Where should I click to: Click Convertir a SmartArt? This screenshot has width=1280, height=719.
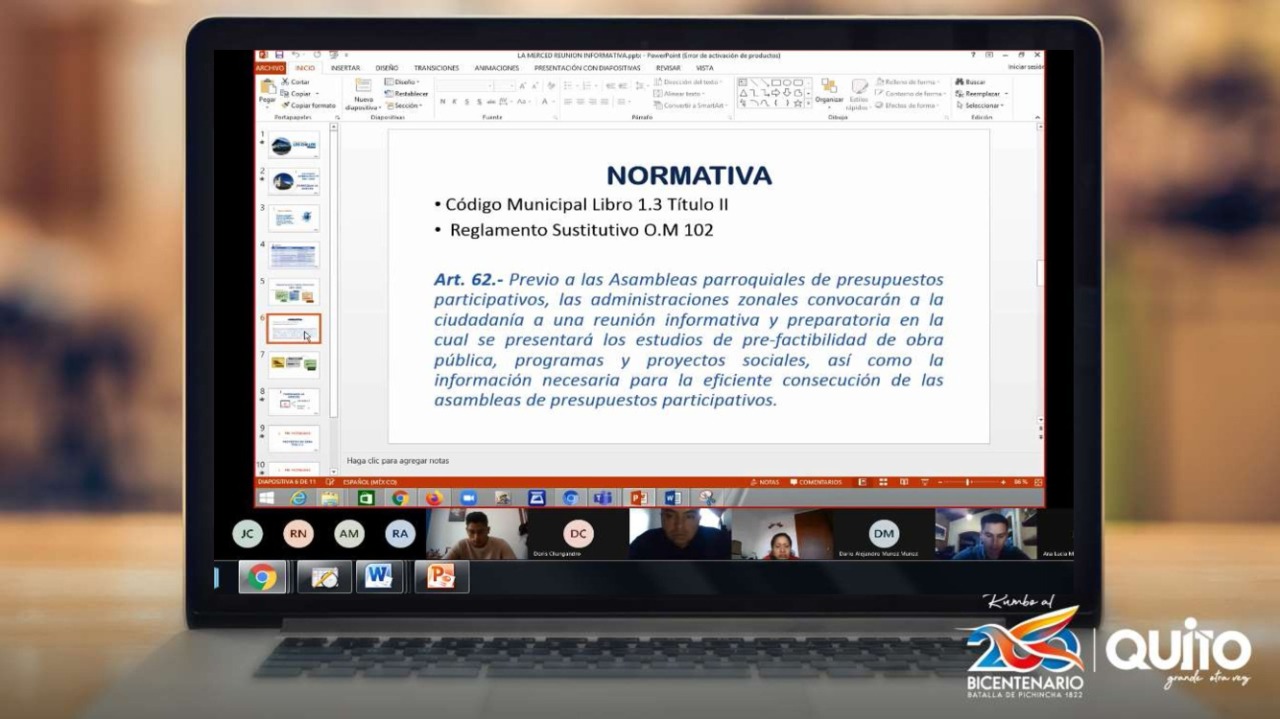click(x=689, y=105)
